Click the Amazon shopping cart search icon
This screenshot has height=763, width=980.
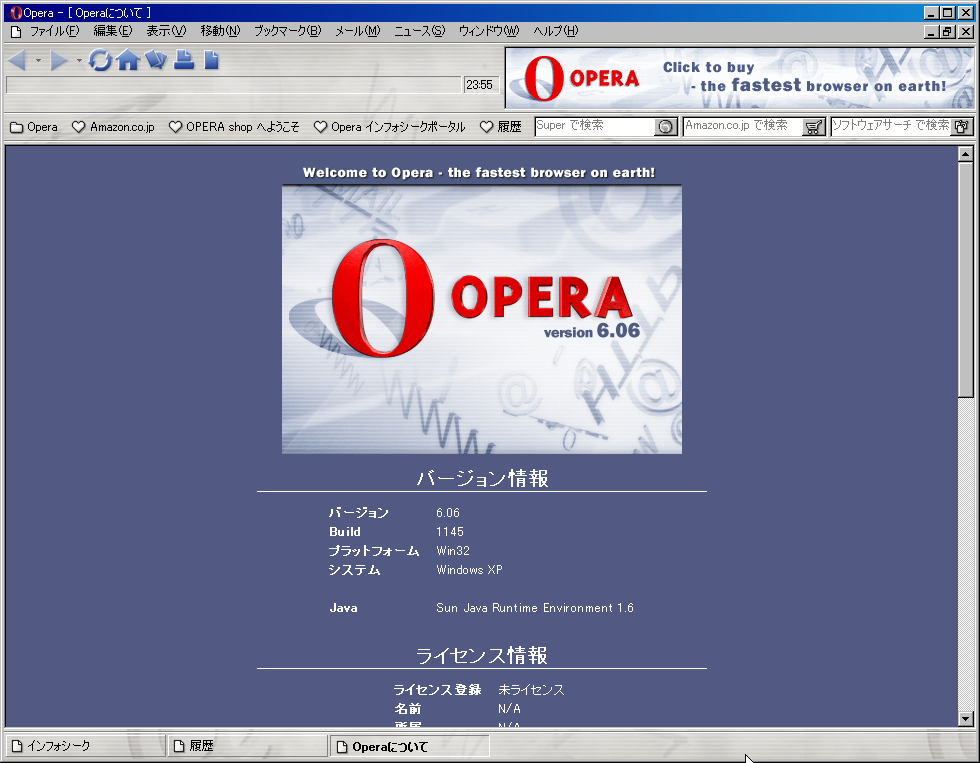(x=814, y=127)
